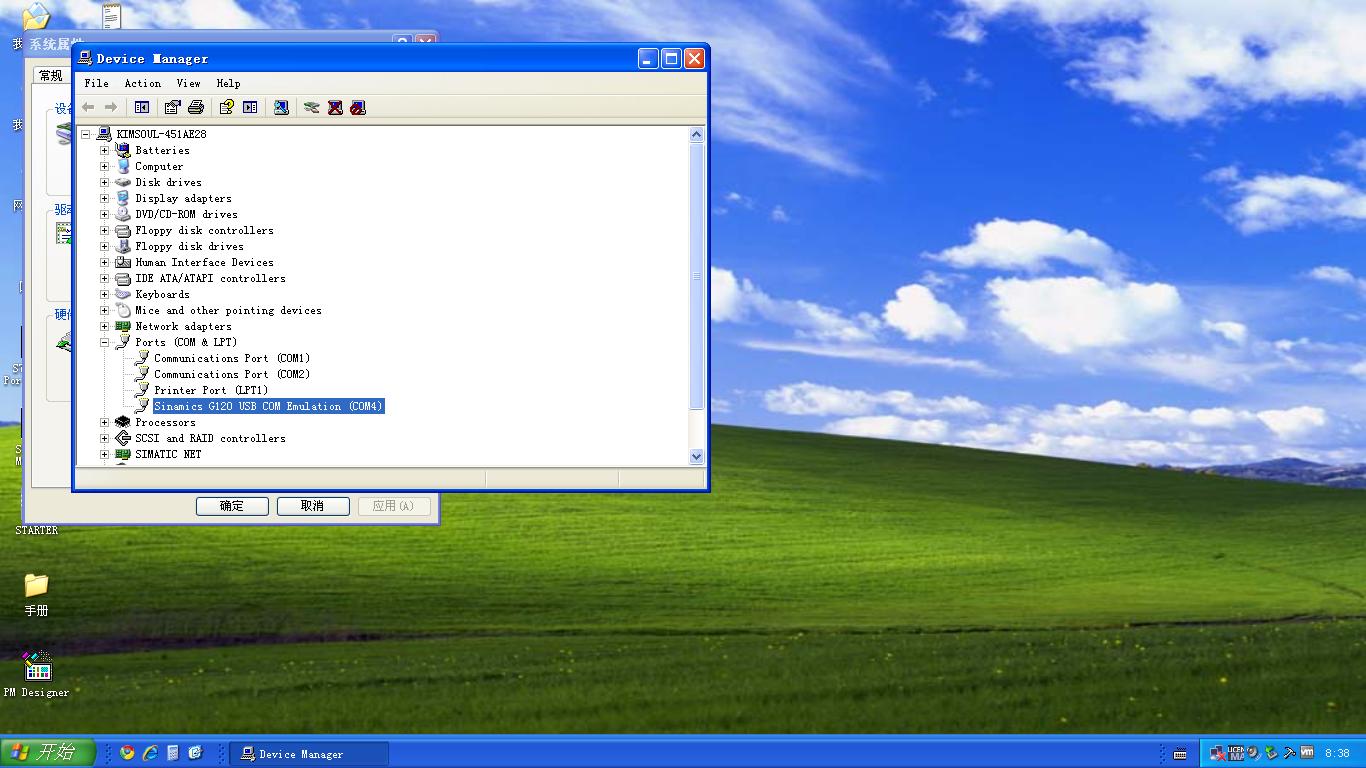The image size is (1366, 768).
Task: Expand the Processors node
Action: (104, 422)
